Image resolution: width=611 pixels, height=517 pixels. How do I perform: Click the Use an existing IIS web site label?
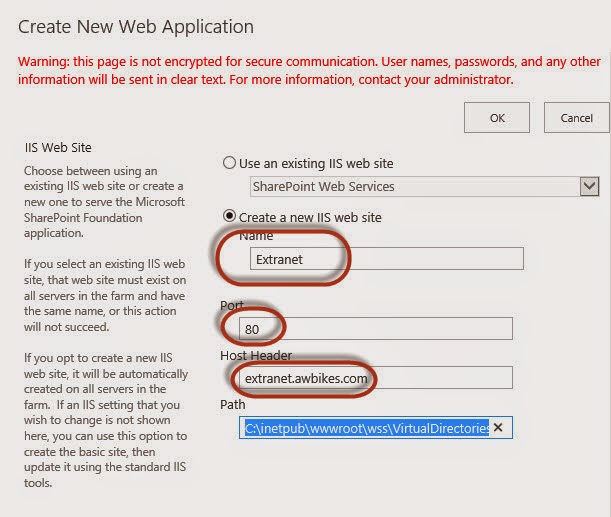(316, 163)
